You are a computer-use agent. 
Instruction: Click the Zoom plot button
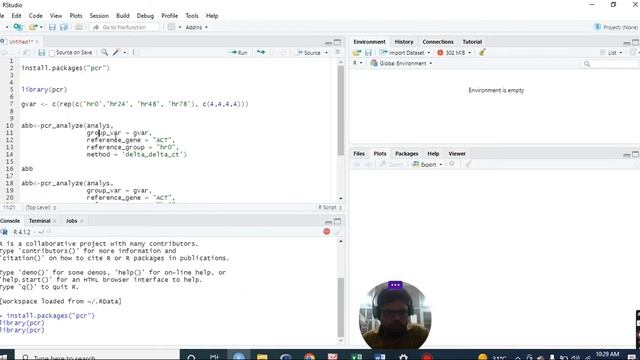tap(391, 164)
